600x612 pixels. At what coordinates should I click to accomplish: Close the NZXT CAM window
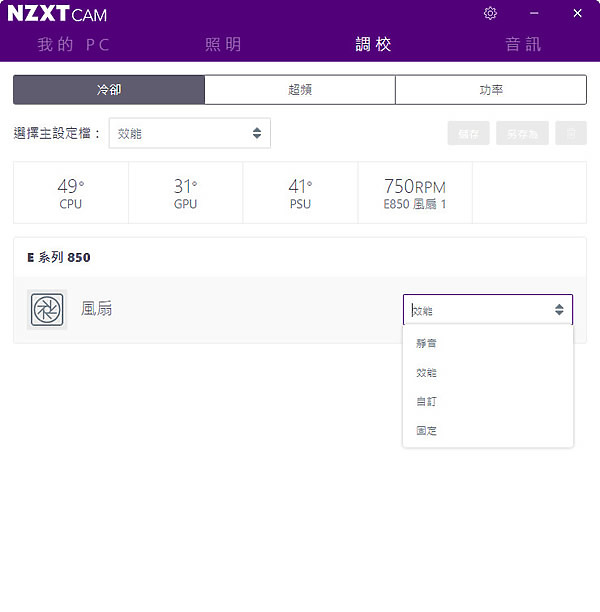tap(577, 13)
